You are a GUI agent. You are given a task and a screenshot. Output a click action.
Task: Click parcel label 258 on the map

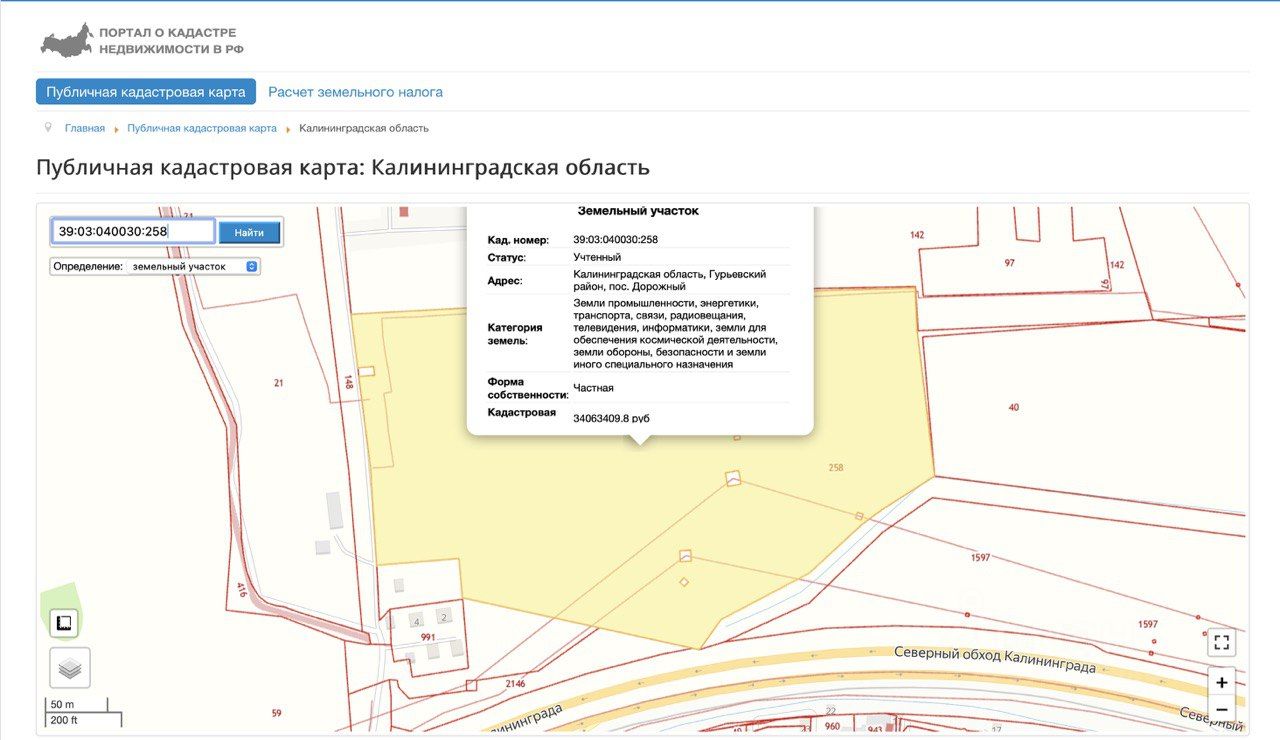(x=836, y=467)
